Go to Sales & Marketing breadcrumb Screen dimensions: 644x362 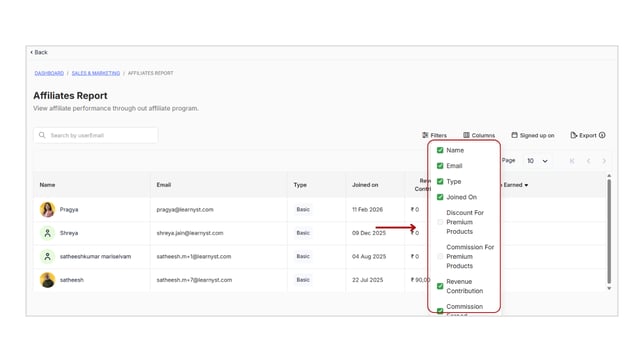(96, 73)
